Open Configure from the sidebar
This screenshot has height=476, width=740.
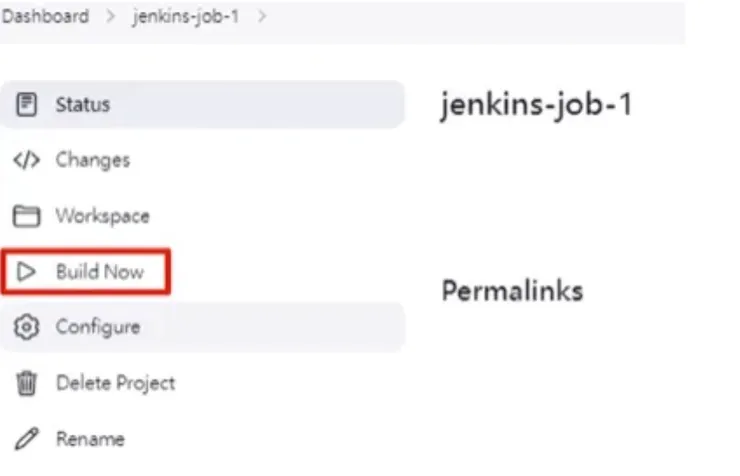click(x=98, y=327)
